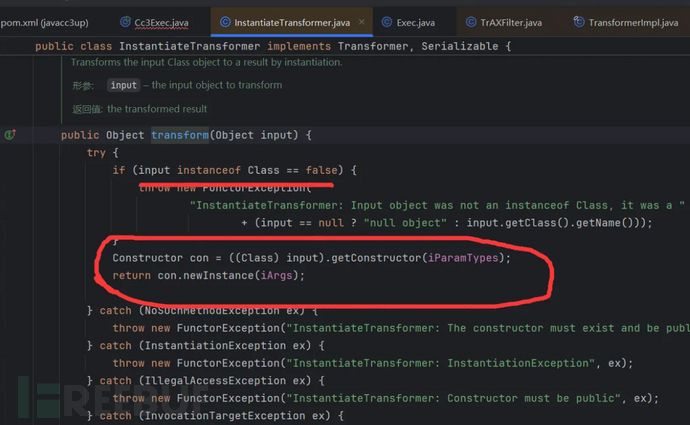The height and width of the screenshot is (425, 690).
Task: Click the TrAXFilter.java tab class icon
Action: point(469,21)
